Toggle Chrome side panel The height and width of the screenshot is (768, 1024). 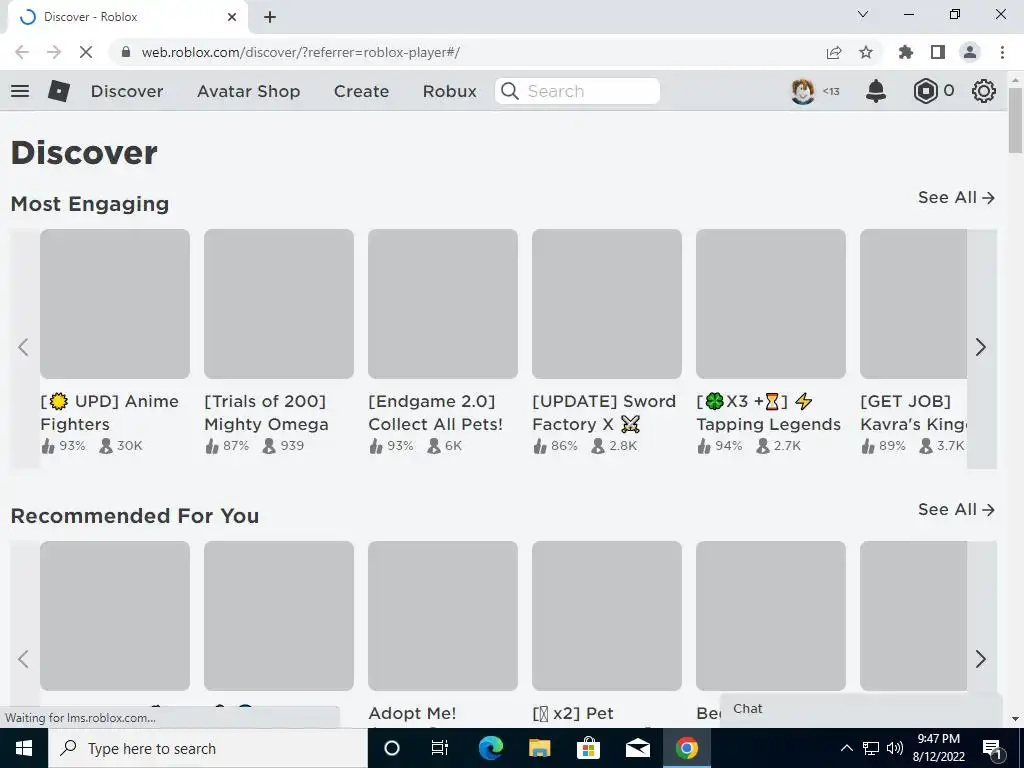(938, 52)
